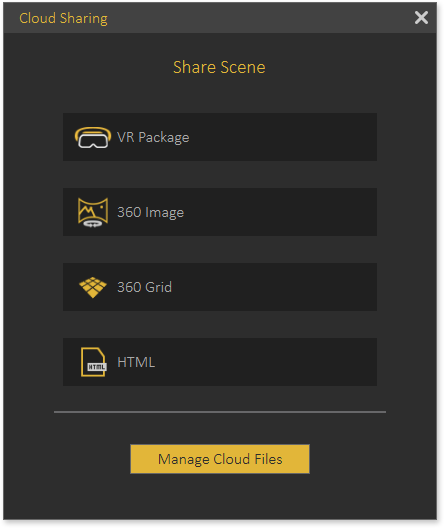Close the Cloud Sharing dialog
Image resolution: width=444 pixels, height=528 pixels.
coord(421,18)
